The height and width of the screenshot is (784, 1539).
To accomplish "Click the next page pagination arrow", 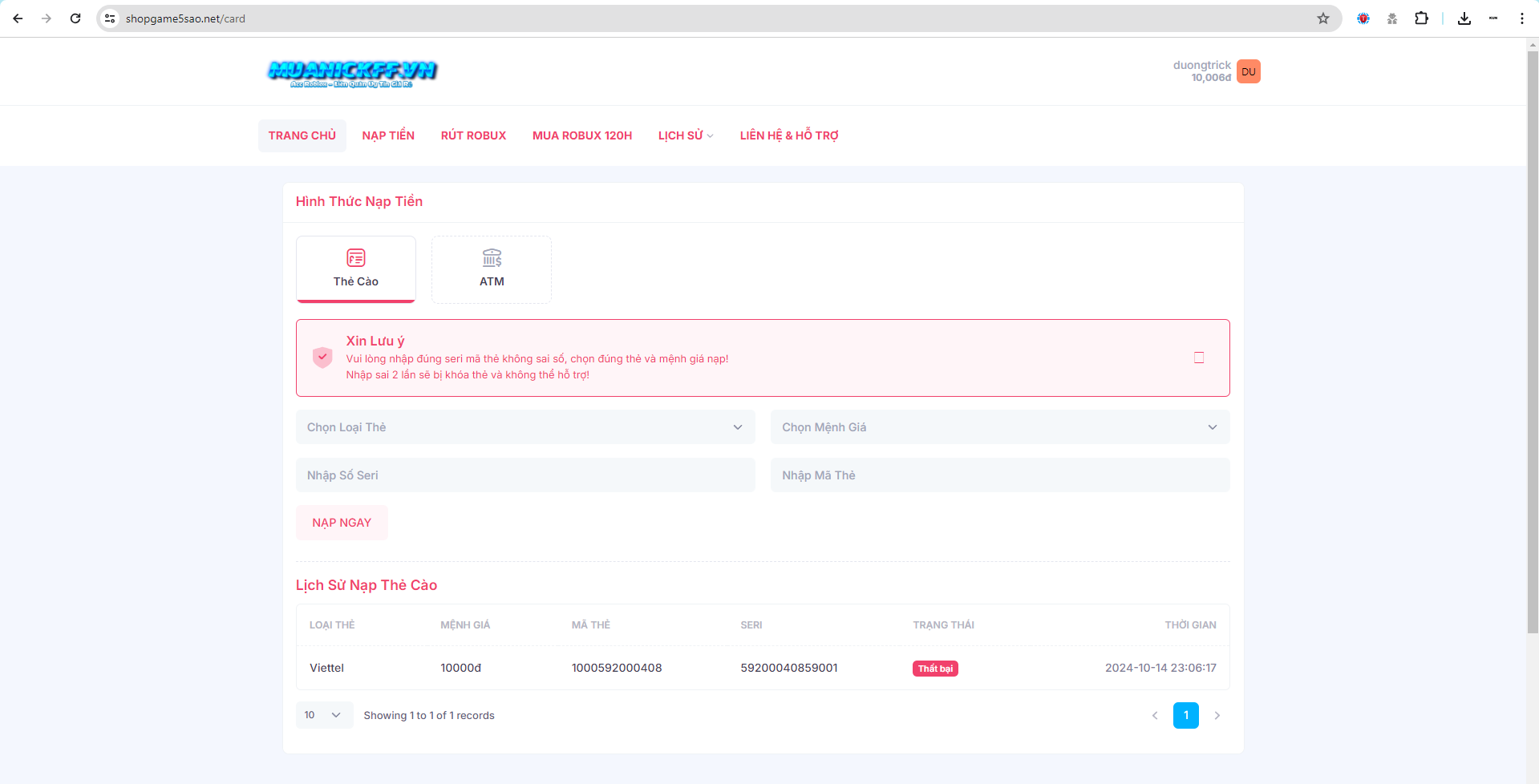I will pyautogui.click(x=1217, y=715).
